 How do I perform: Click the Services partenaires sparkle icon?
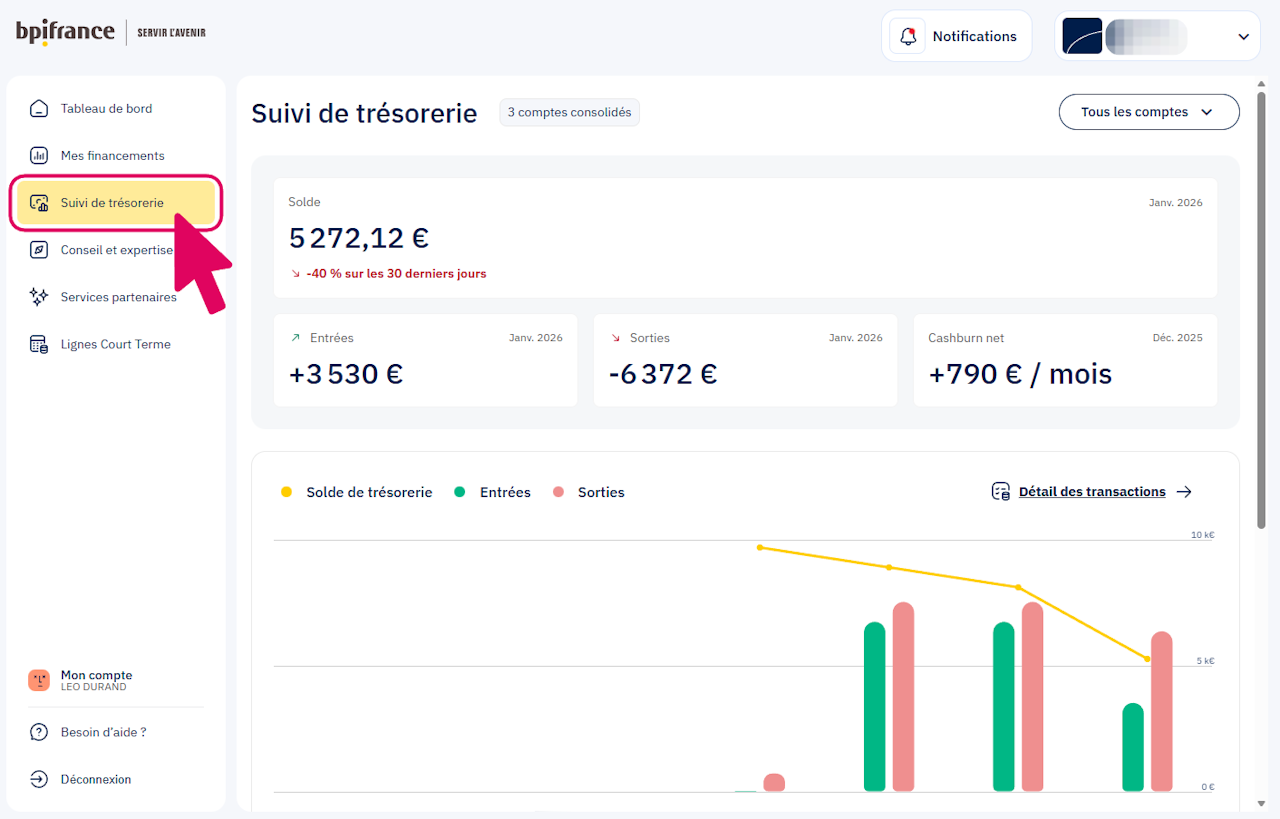(39, 297)
